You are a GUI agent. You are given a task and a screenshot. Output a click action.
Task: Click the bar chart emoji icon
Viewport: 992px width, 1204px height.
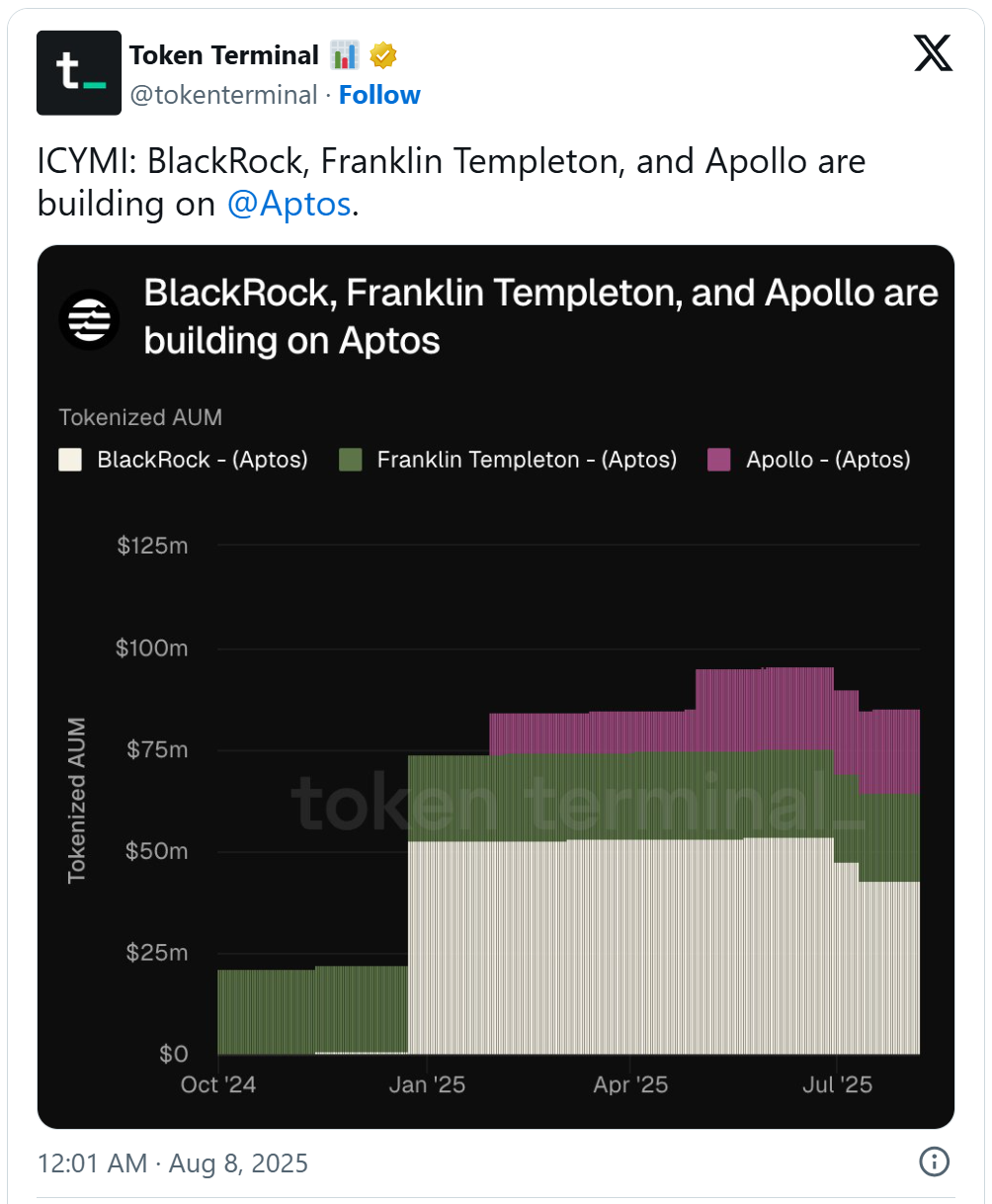pos(346,55)
